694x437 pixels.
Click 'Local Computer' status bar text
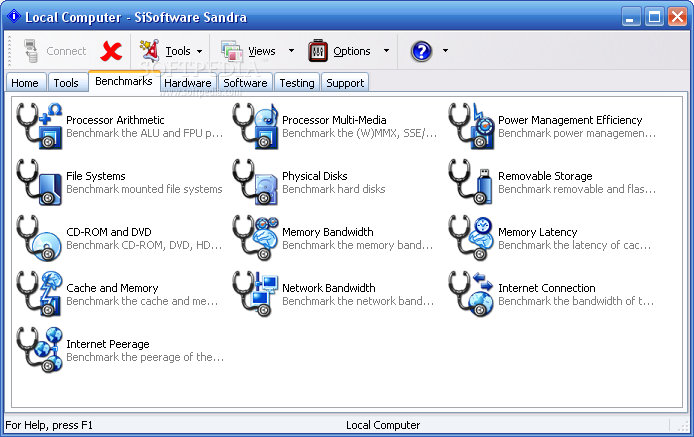point(383,425)
